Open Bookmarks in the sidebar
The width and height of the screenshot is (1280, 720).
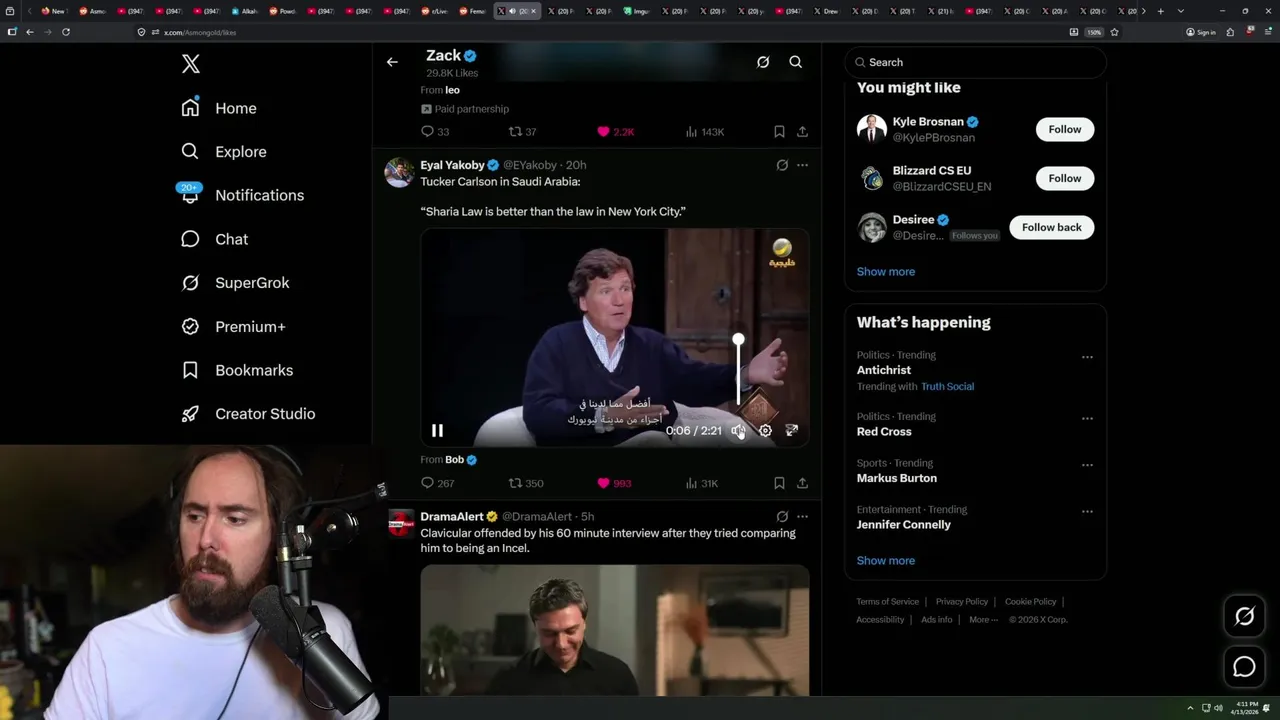(237, 370)
